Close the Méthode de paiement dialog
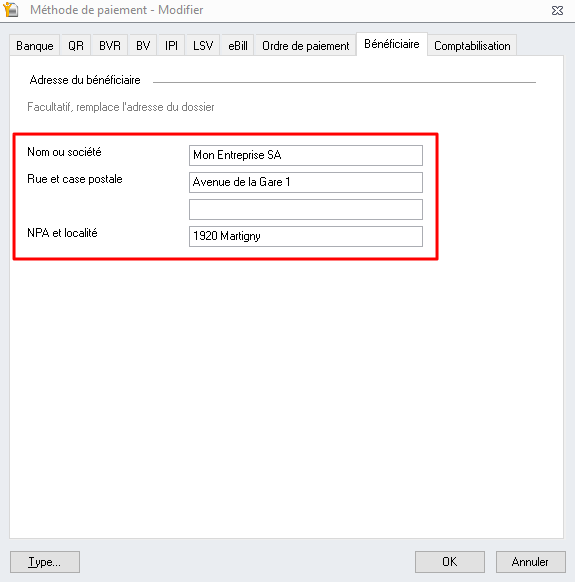The height and width of the screenshot is (582, 575). coord(557,10)
